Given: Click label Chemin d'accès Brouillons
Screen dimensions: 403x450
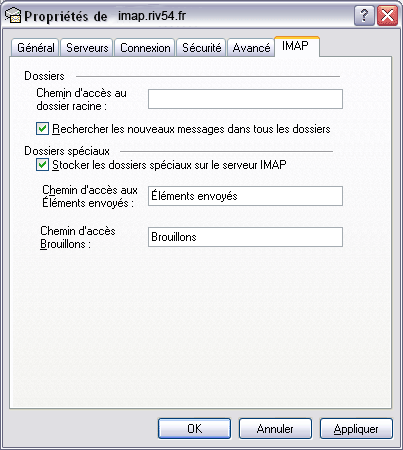Looking at the screenshot, I should 78,237.
